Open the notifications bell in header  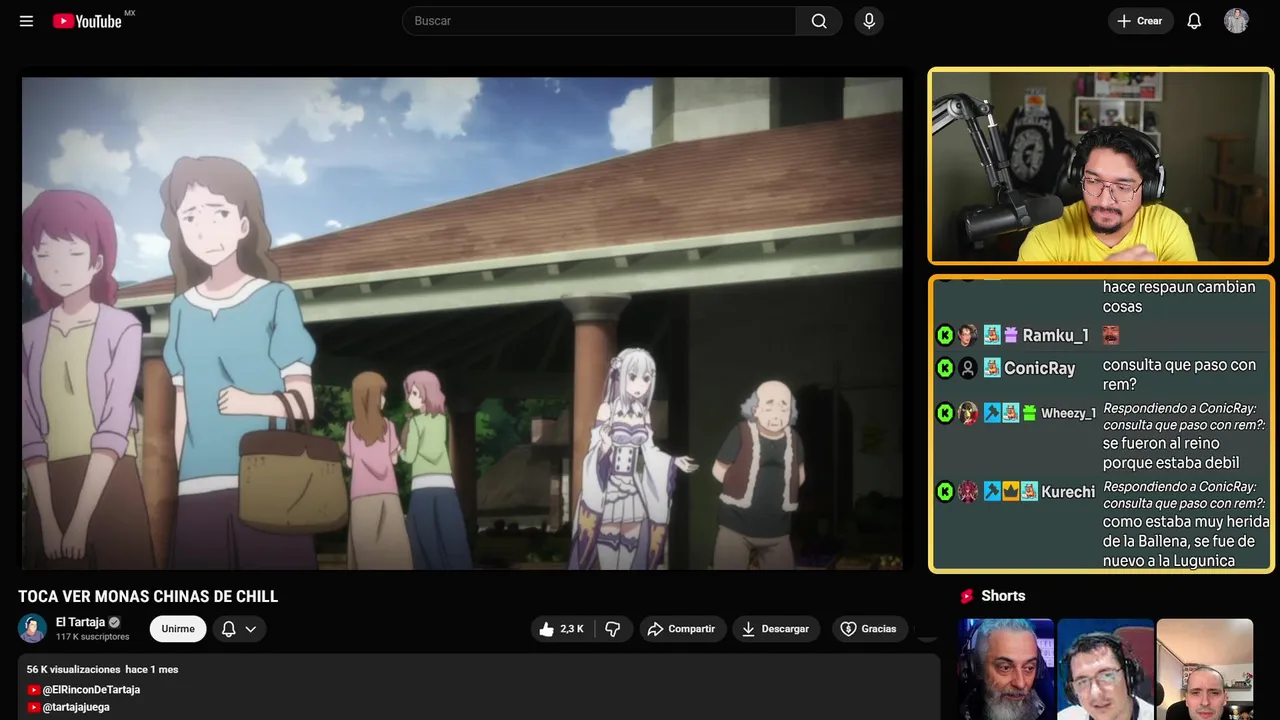(1194, 21)
